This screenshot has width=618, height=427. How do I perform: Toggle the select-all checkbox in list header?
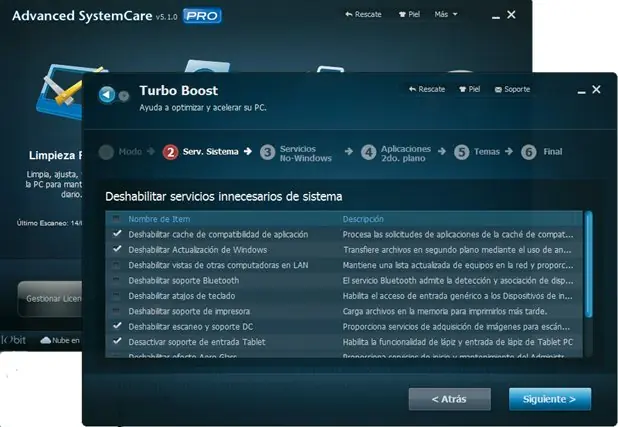pyautogui.click(x=116, y=218)
